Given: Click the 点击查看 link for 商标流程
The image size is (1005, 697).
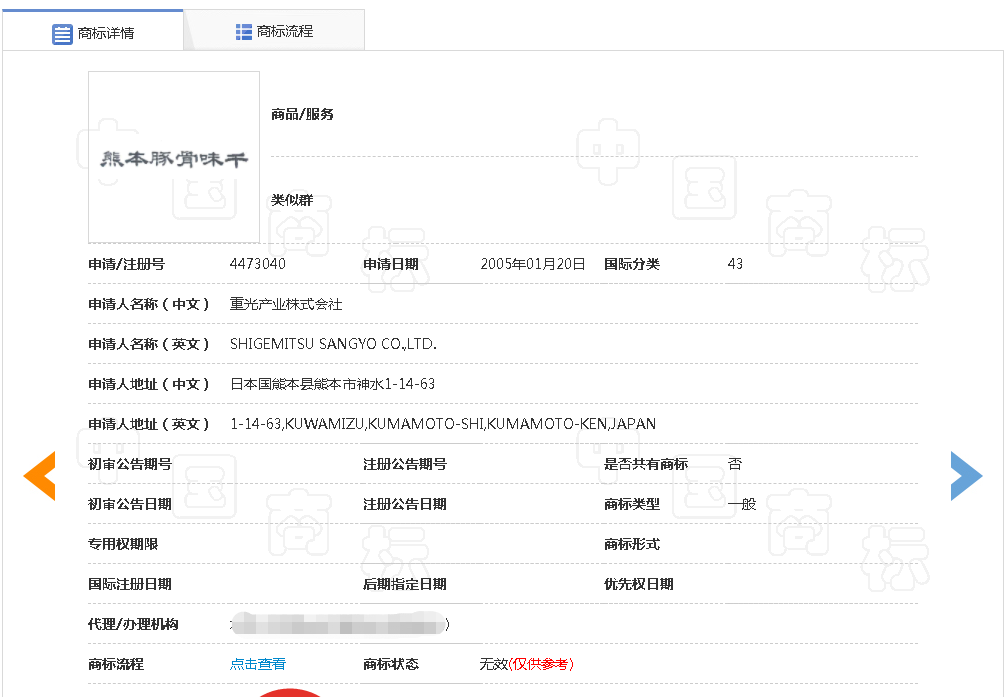Looking at the screenshot, I should click(258, 664).
